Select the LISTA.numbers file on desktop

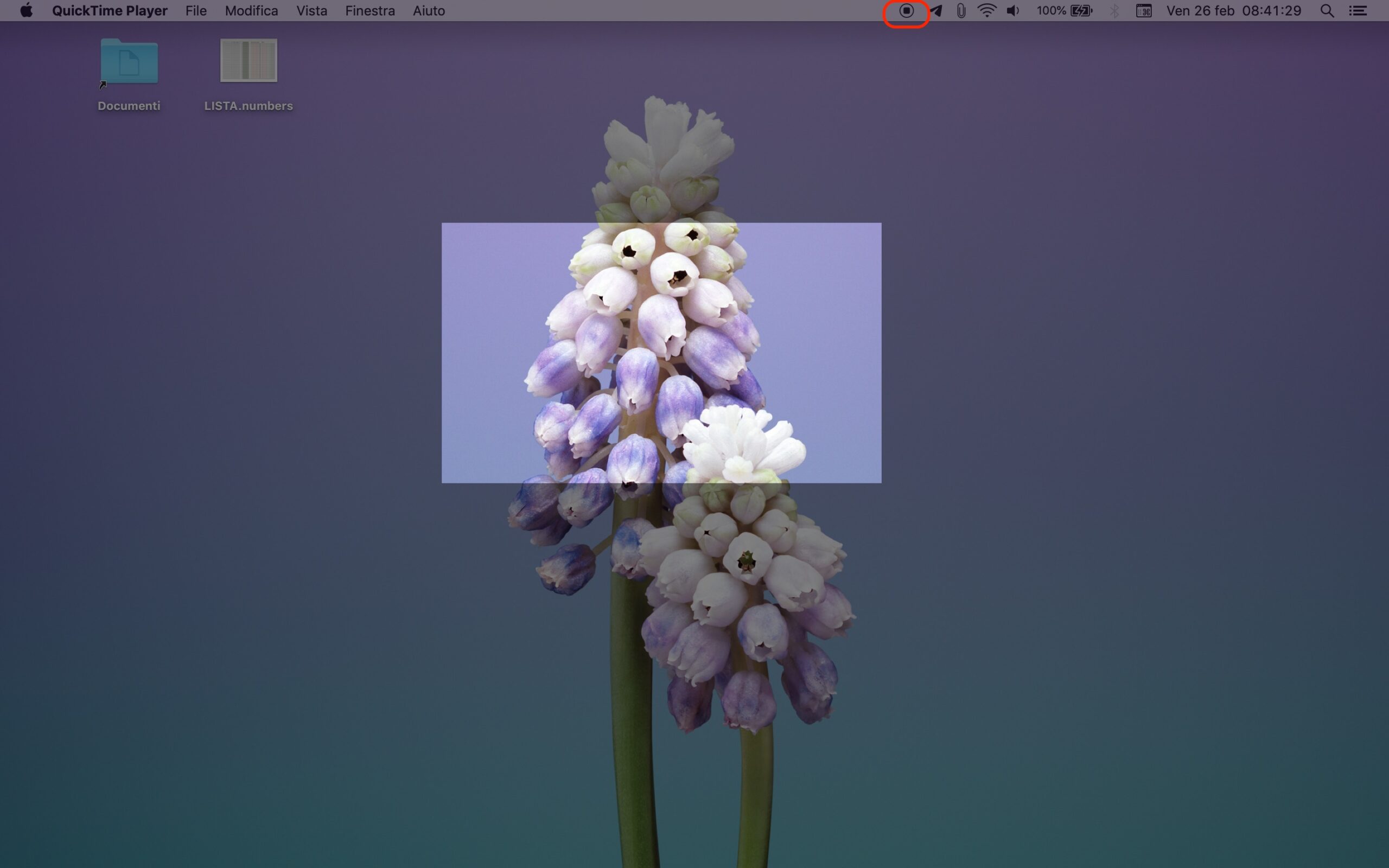[249, 61]
